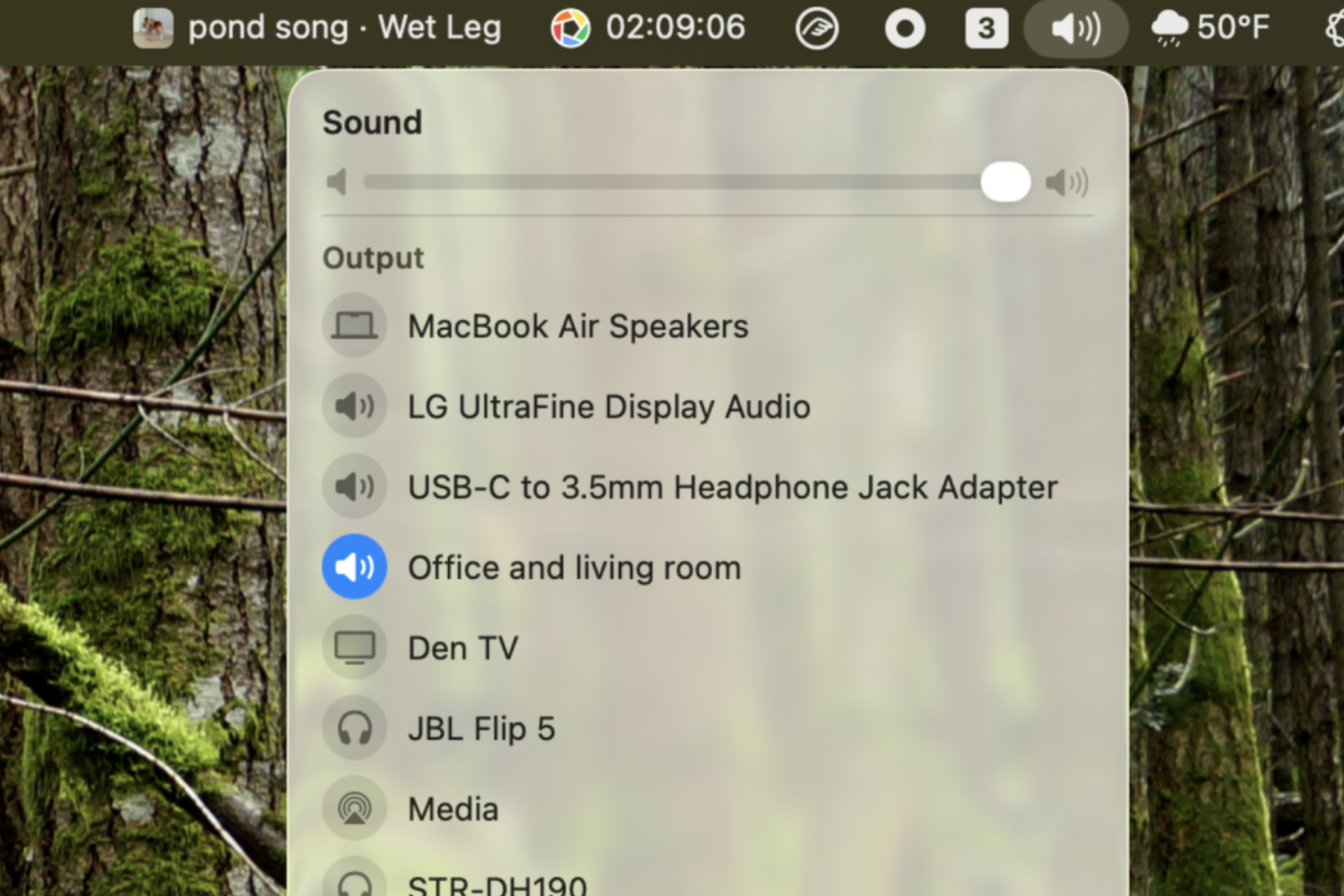
Task: Click the pond song · Wet Leg now playing item
Action: (x=343, y=28)
